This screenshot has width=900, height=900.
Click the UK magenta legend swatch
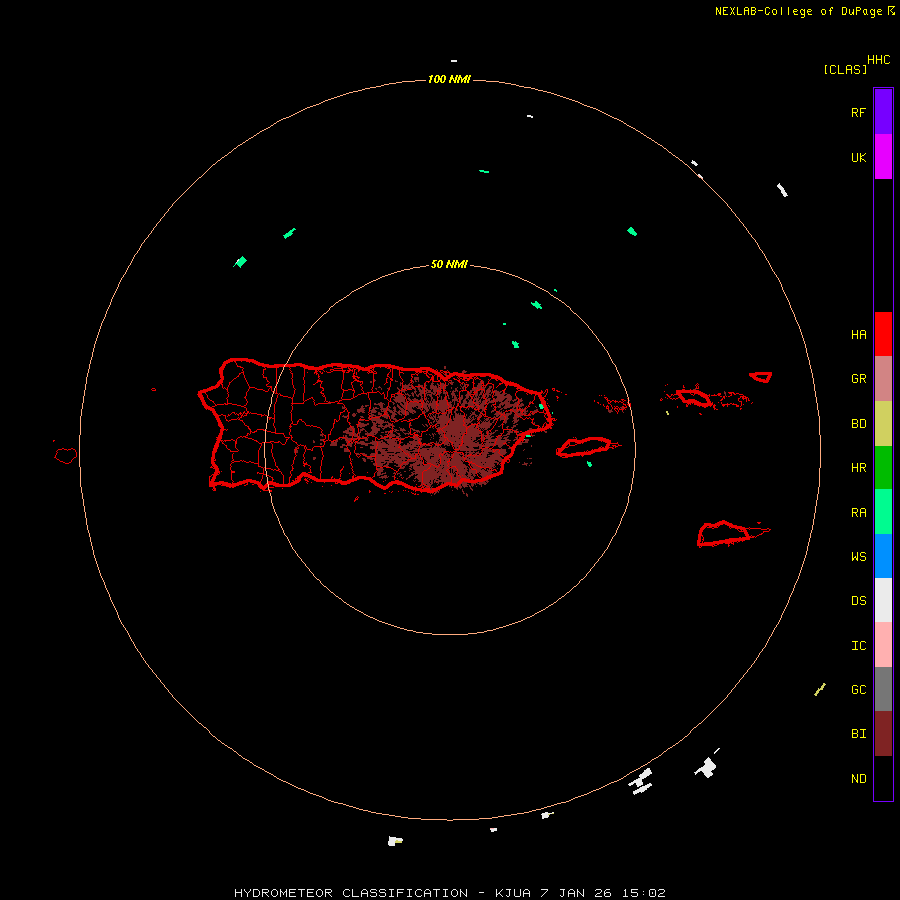[883, 156]
